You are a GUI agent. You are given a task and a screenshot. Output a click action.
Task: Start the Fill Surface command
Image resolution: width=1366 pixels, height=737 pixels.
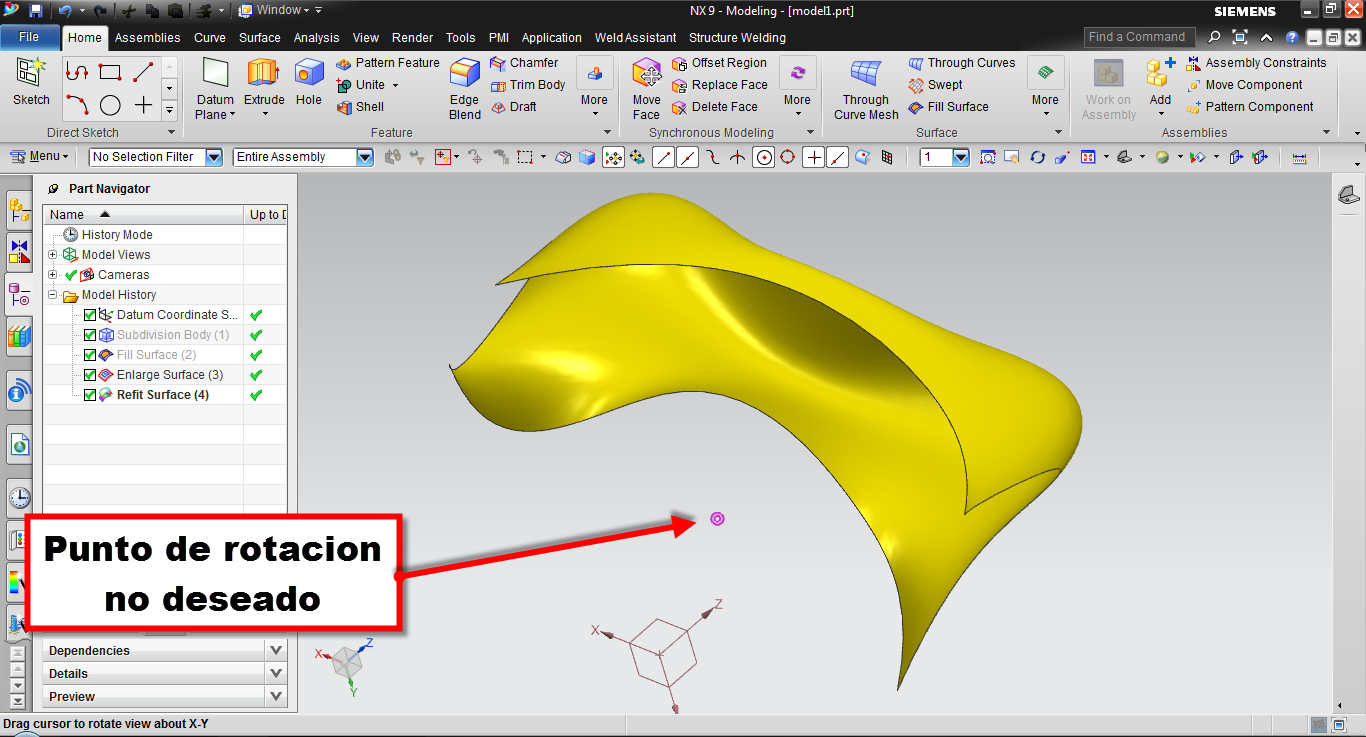pos(949,107)
